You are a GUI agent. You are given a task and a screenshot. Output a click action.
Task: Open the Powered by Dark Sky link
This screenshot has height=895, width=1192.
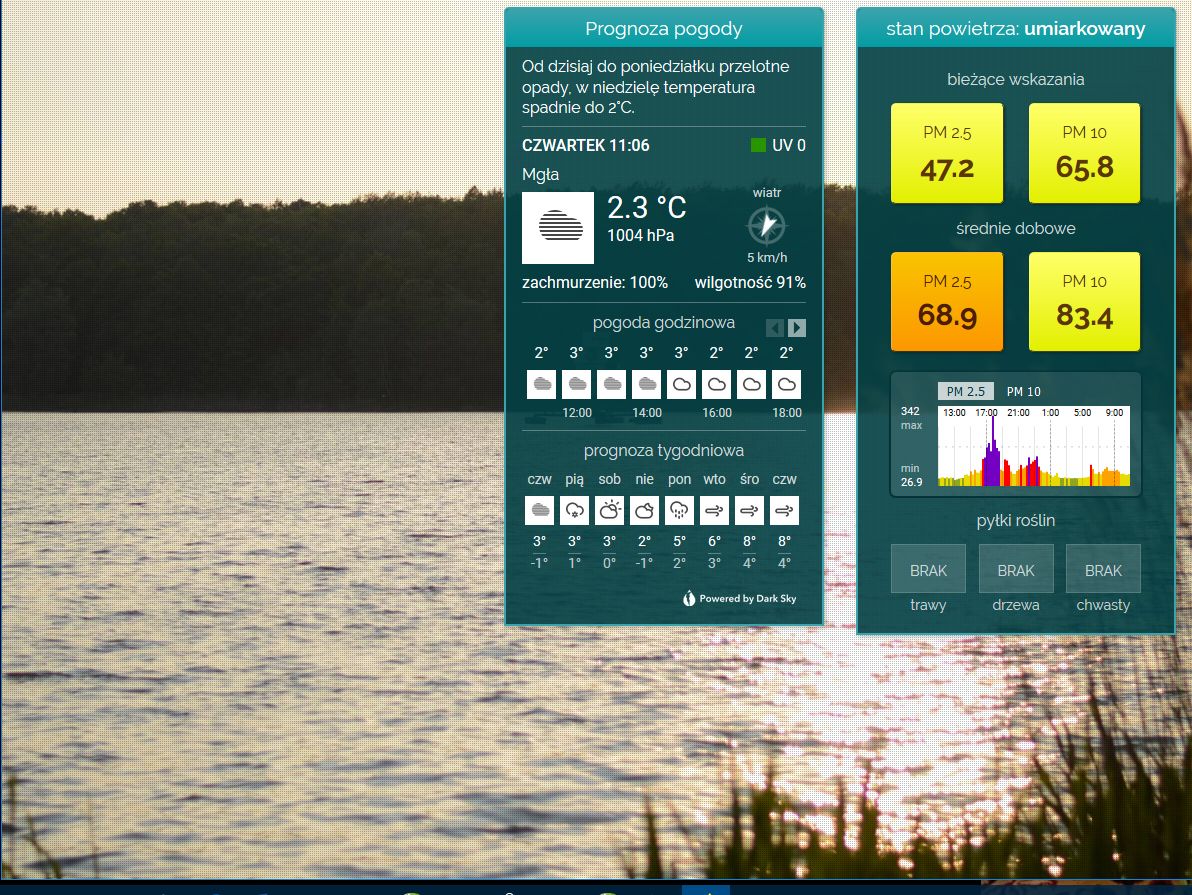(x=740, y=599)
